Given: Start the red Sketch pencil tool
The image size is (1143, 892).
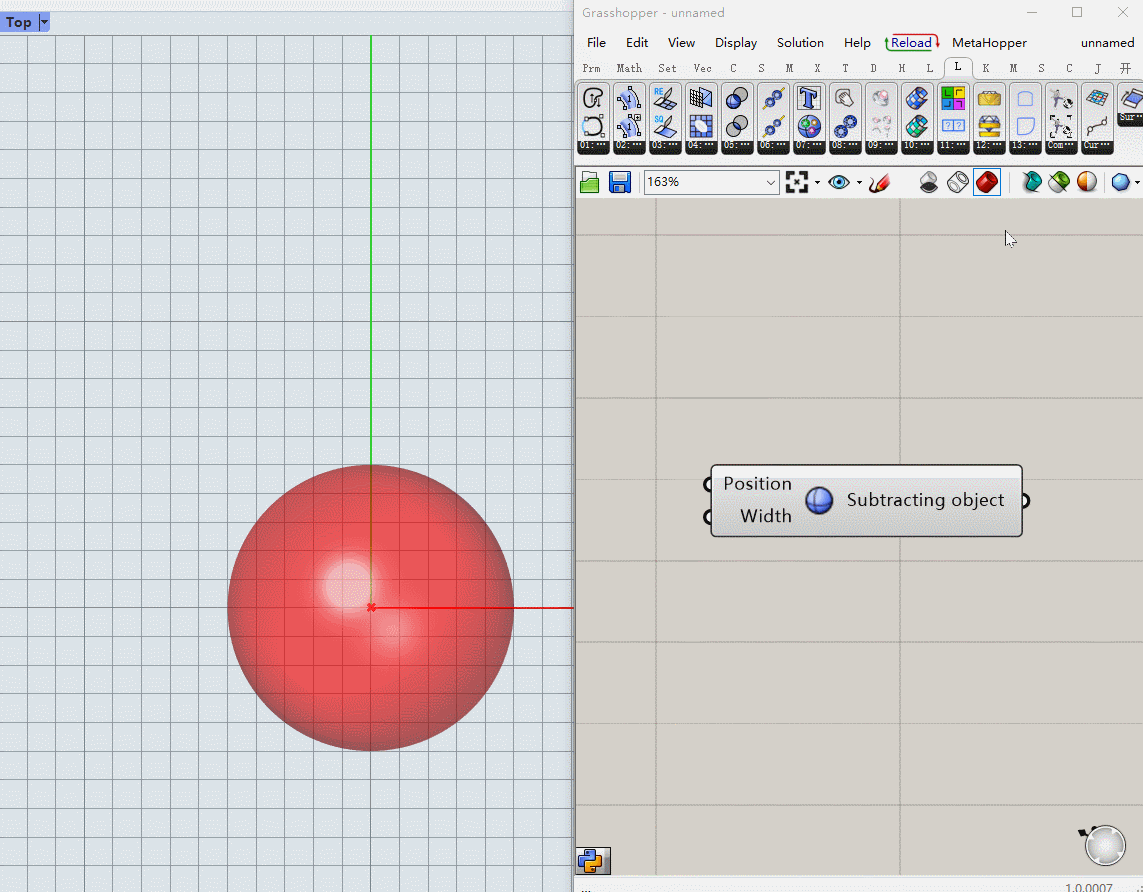Looking at the screenshot, I should [880, 182].
